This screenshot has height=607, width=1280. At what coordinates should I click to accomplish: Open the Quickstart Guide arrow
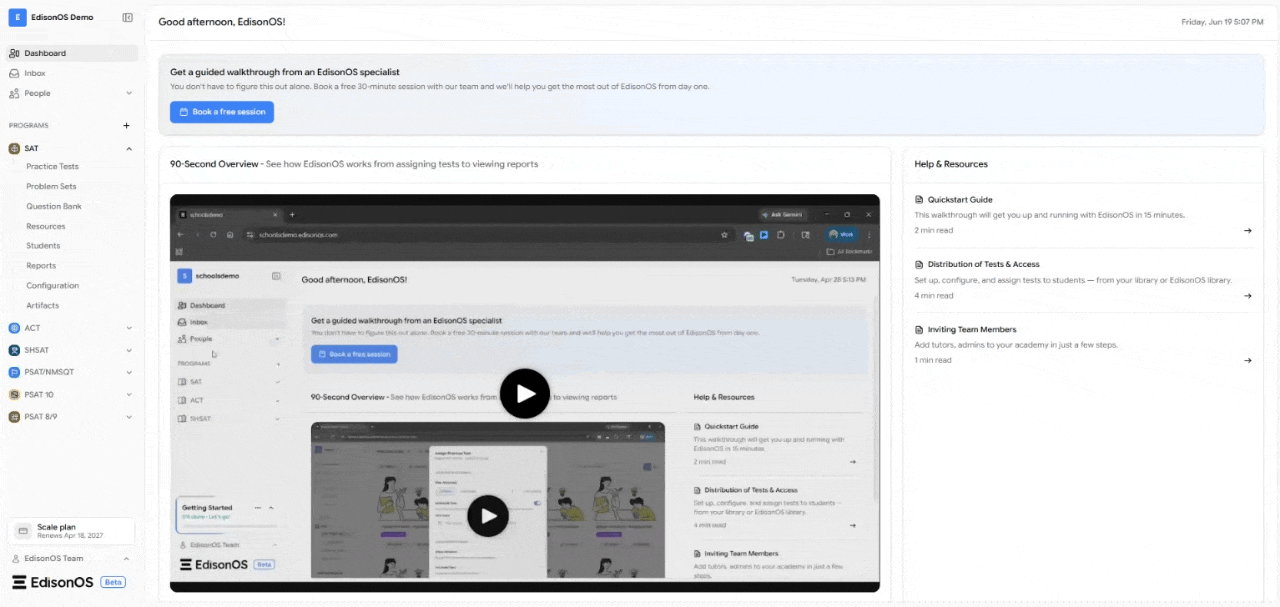click(1247, 231)
